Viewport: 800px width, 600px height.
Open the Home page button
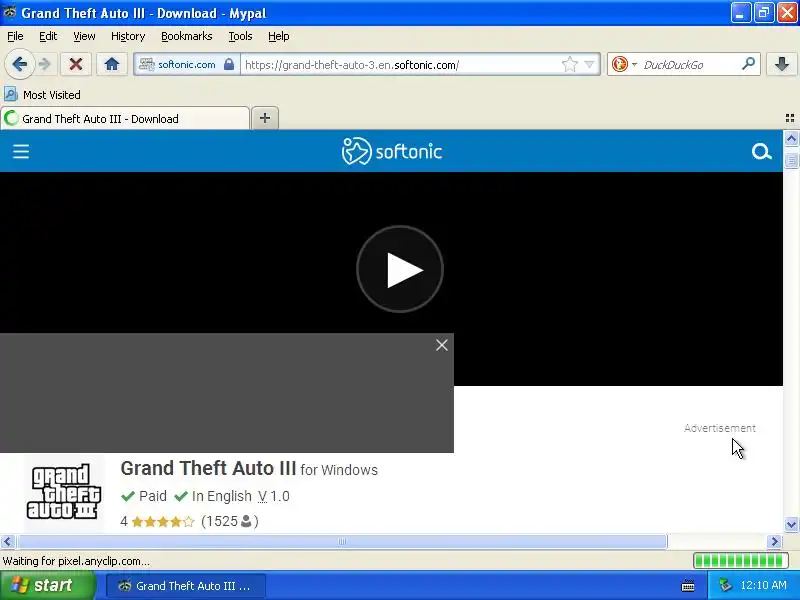(x=112, y=64)
